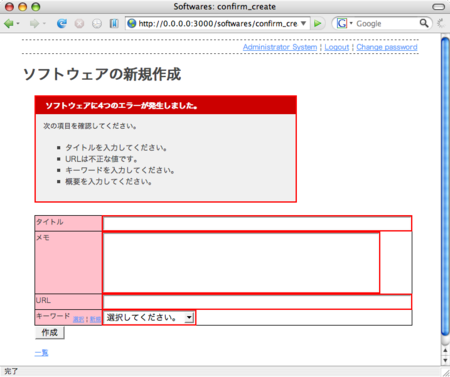Click the 完了 status bar text
The image size is (450, 377).
click(x=11, y=371)
